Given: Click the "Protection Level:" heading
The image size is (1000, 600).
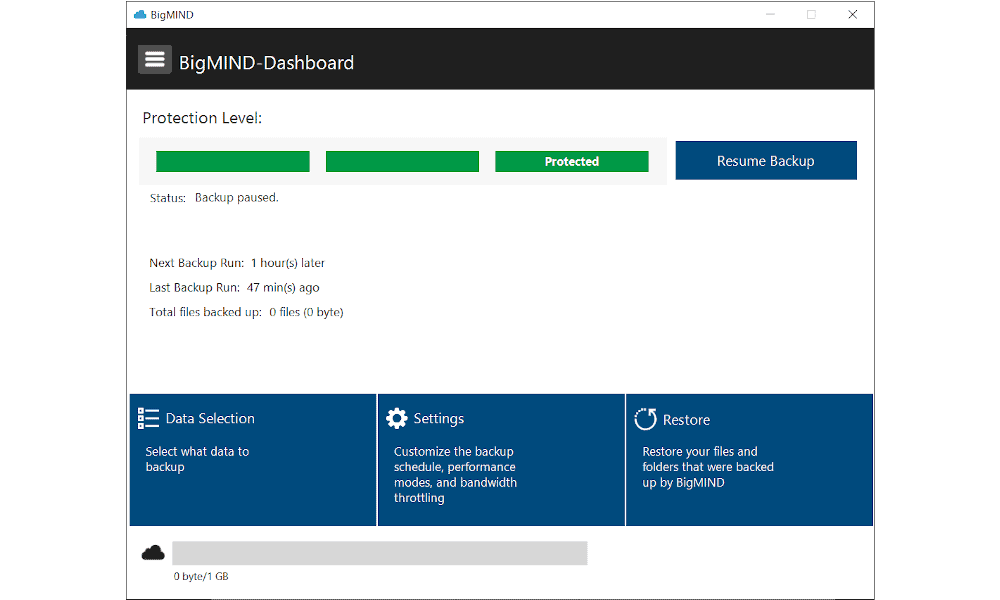Looking at the screenshot, I should 202,118.
